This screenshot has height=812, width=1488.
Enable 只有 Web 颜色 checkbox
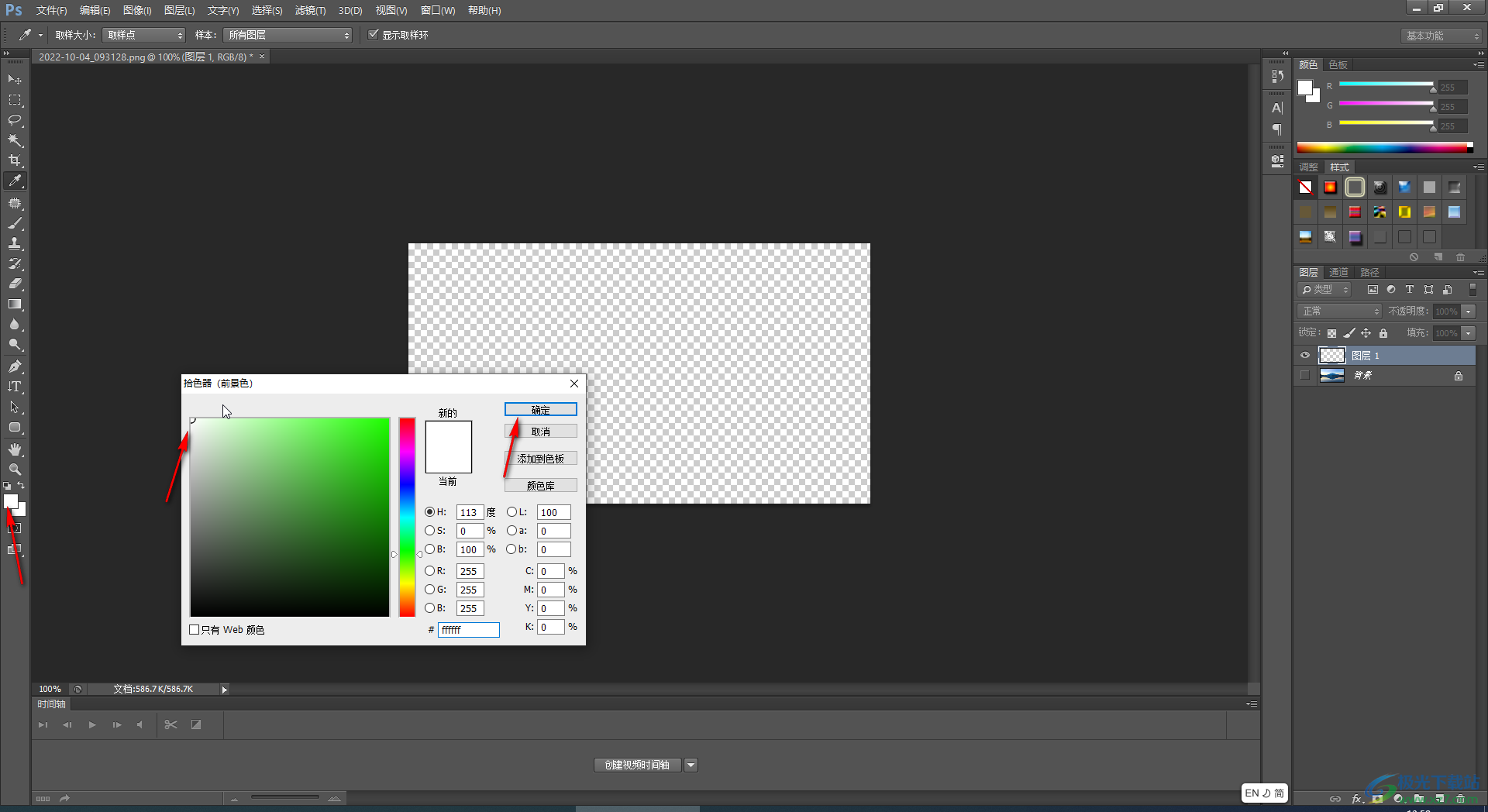click(195, 630)
